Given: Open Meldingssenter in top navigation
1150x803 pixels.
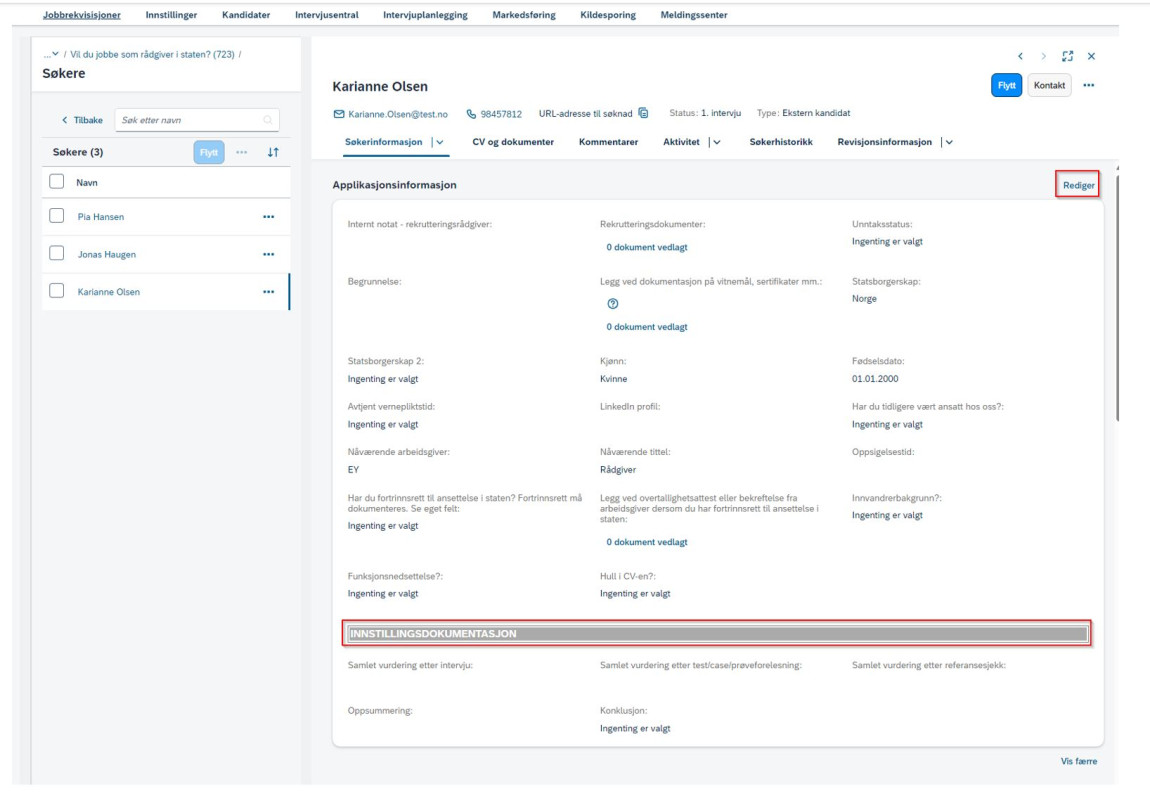Looking at the screenshot, I should tap(694, 15).
